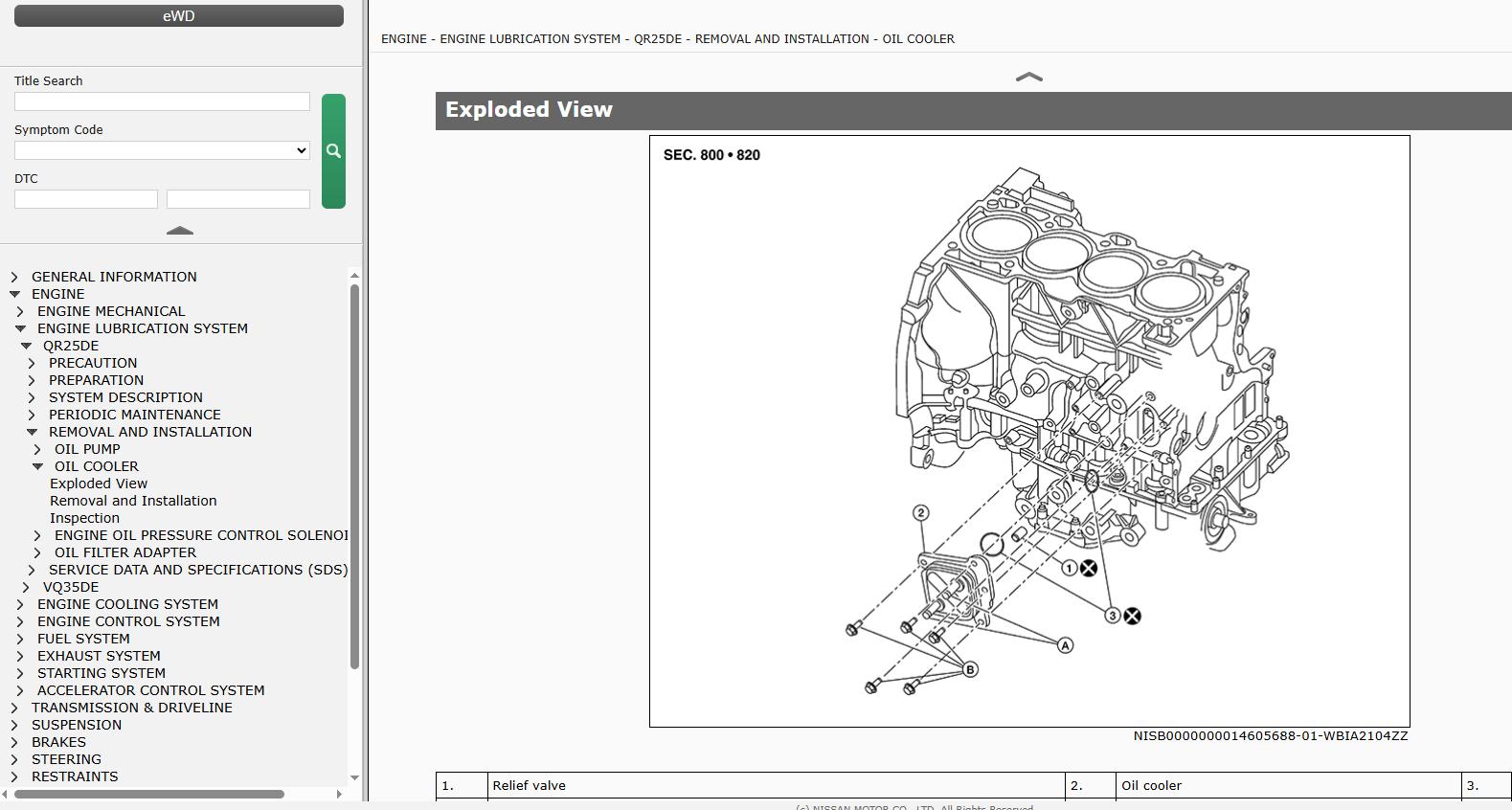
Task: Collapse the search panel with up arrow
Action: click(x=180, y=231)
